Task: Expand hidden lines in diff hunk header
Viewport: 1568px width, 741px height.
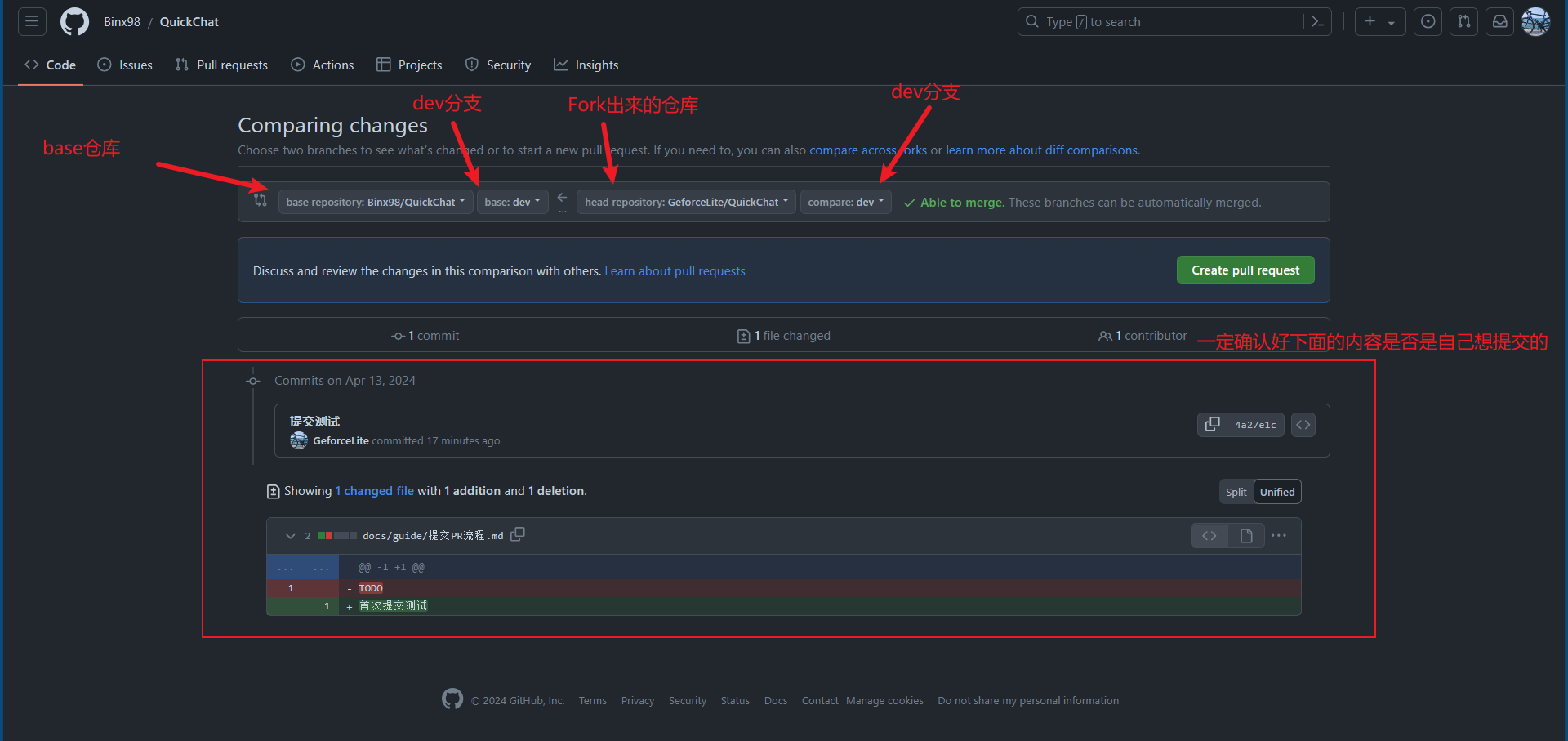Action: tap(303, 567)
